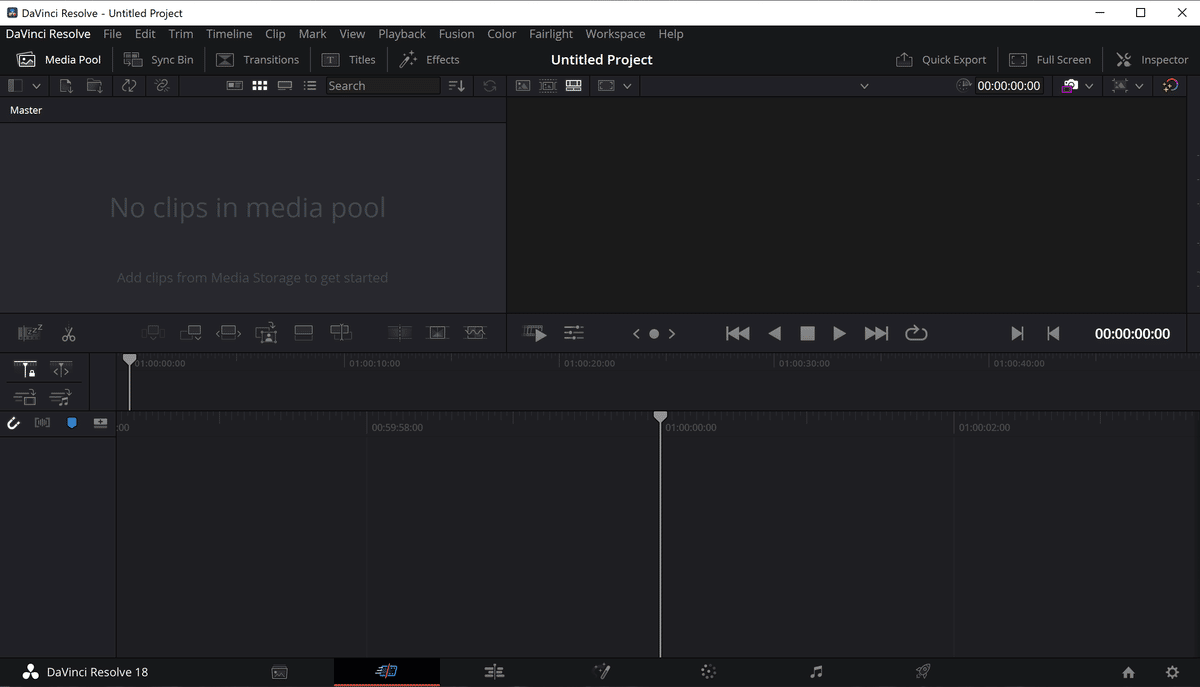Click the timecode clock icon

[x=964, y=86]
